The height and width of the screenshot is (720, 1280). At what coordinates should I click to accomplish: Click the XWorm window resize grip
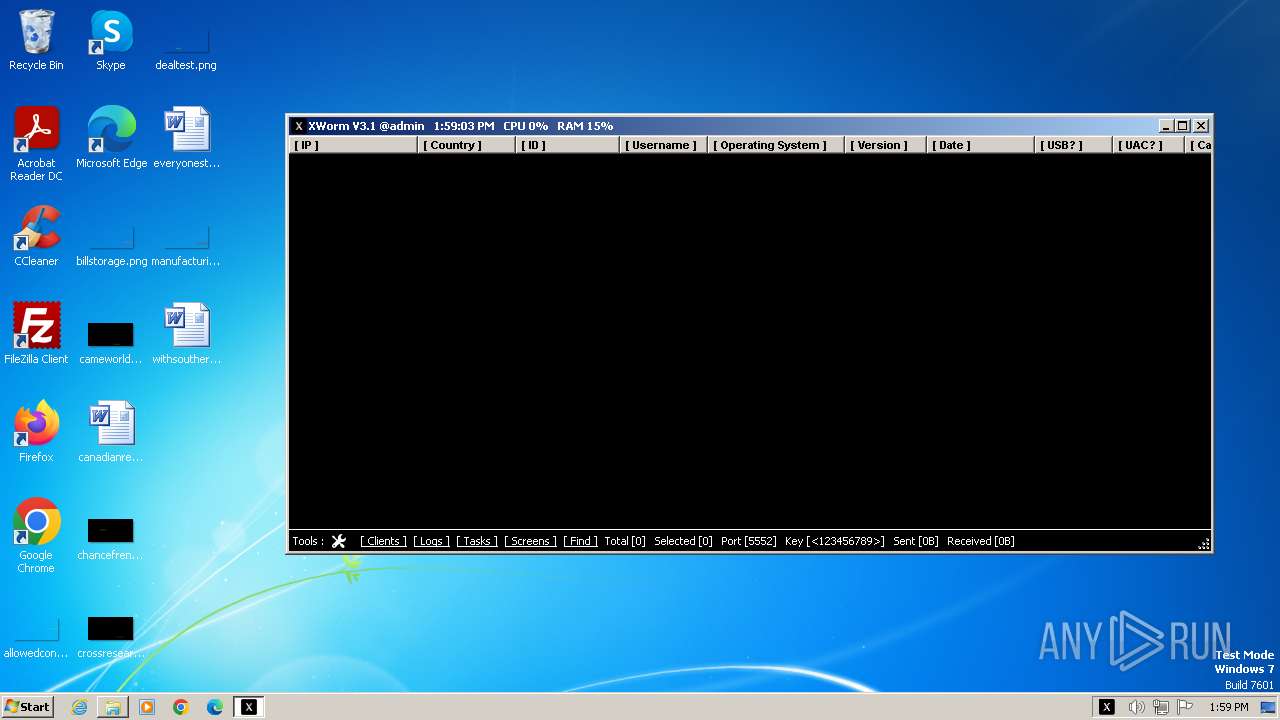(x=1204, y=544)
